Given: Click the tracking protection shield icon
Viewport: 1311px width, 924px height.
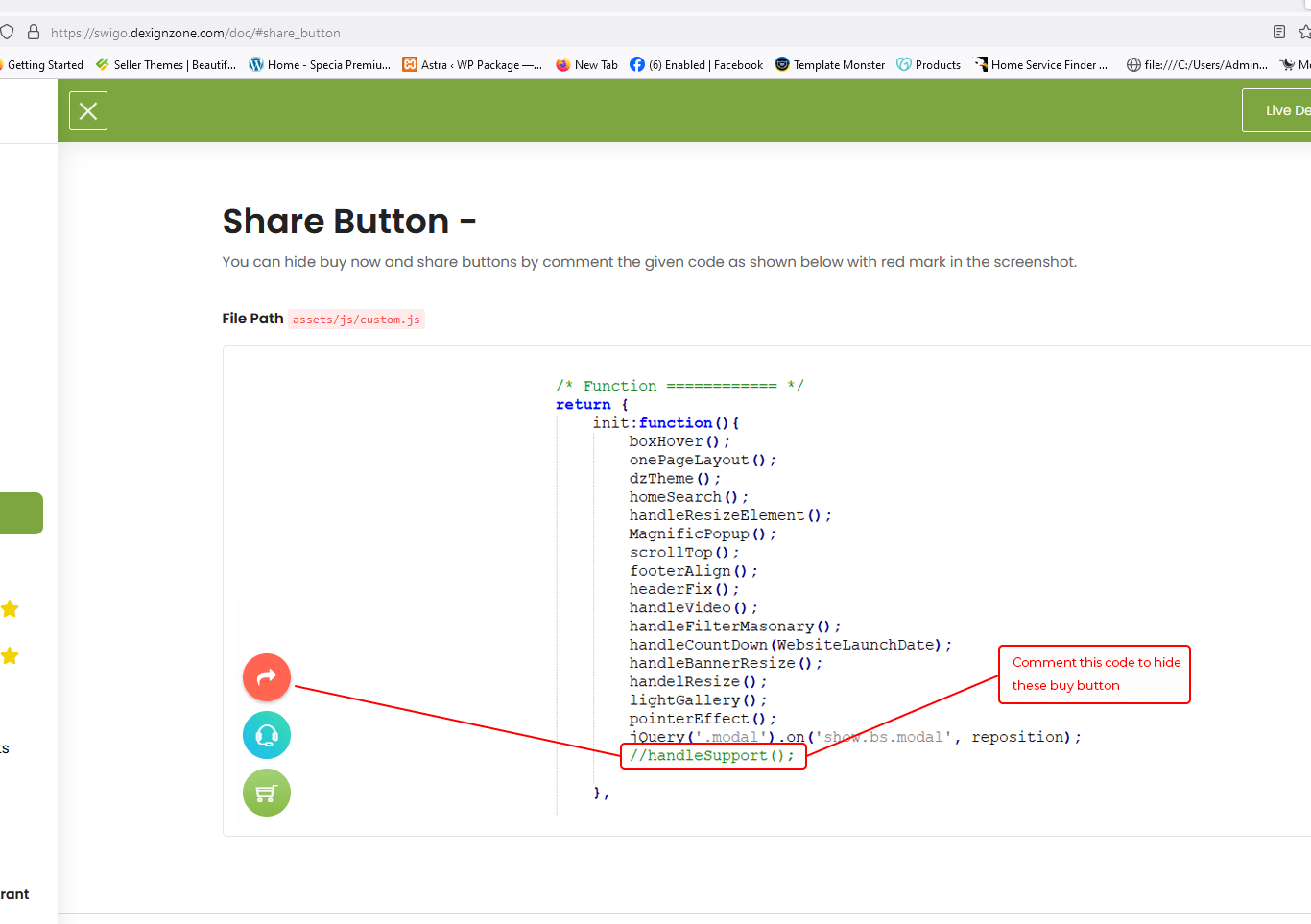Looking at the screenshot, I should [x=7, y=32].
